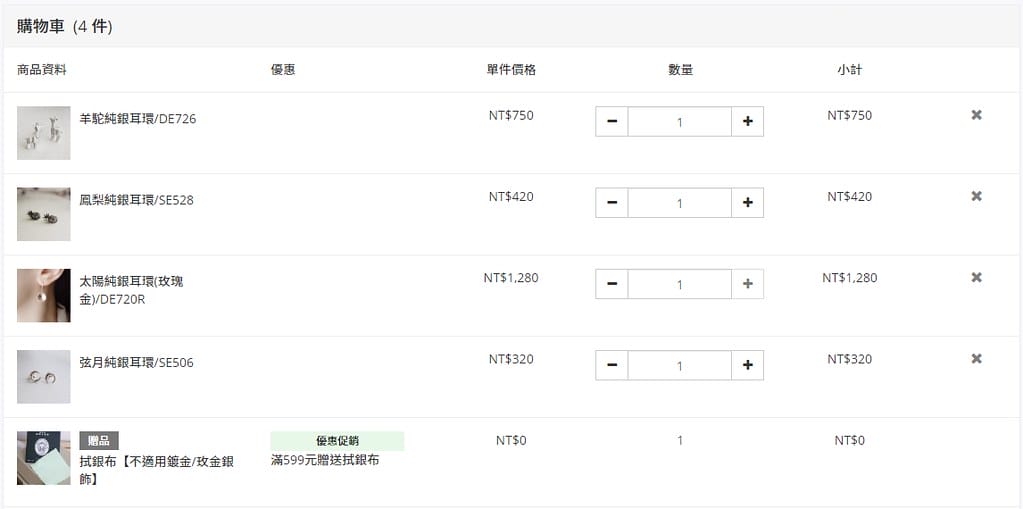Click the alpaca earring thumbnail image
The height and width of the screenshot is (509, 1023).
pyautogui.click(x=44, y=133)
